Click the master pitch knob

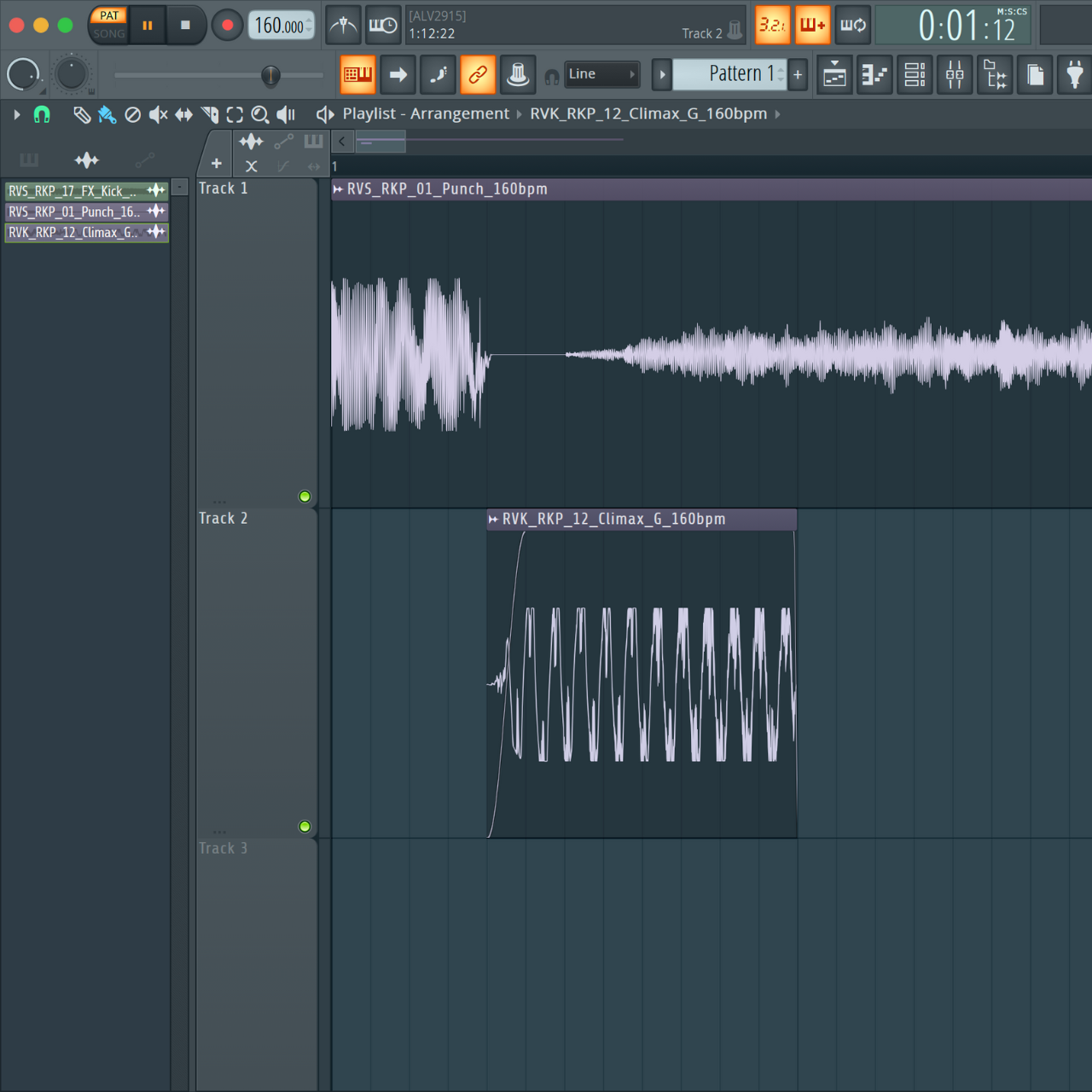click(x=72, y=75)
